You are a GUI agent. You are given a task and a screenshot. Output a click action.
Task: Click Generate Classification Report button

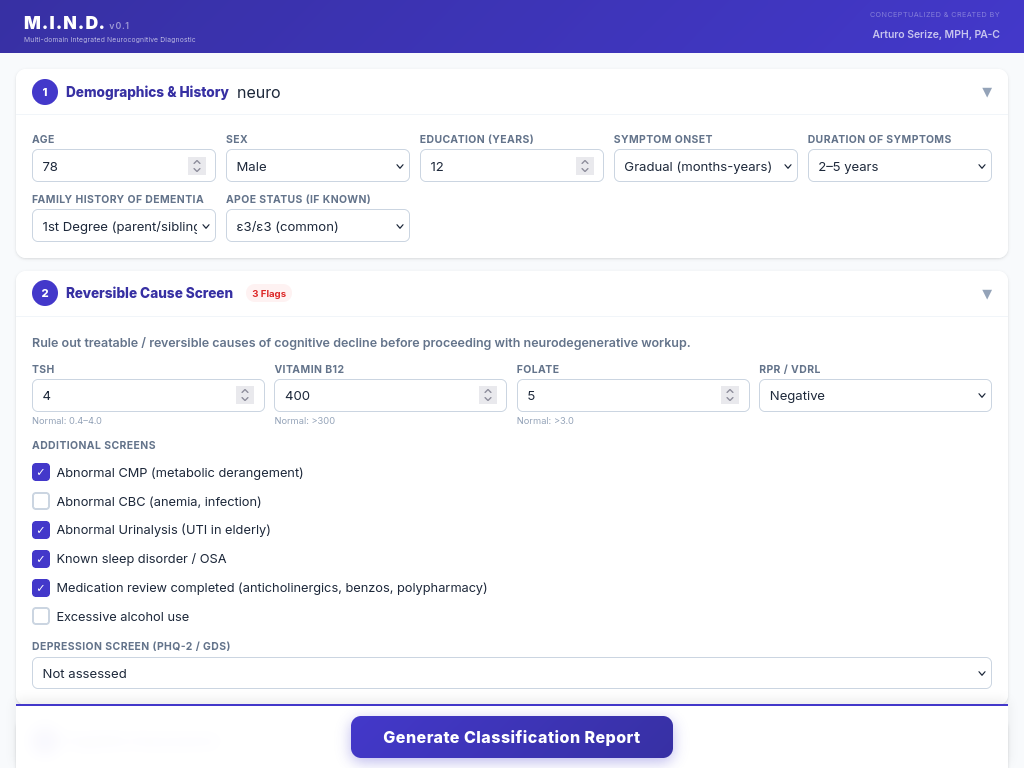511,737
